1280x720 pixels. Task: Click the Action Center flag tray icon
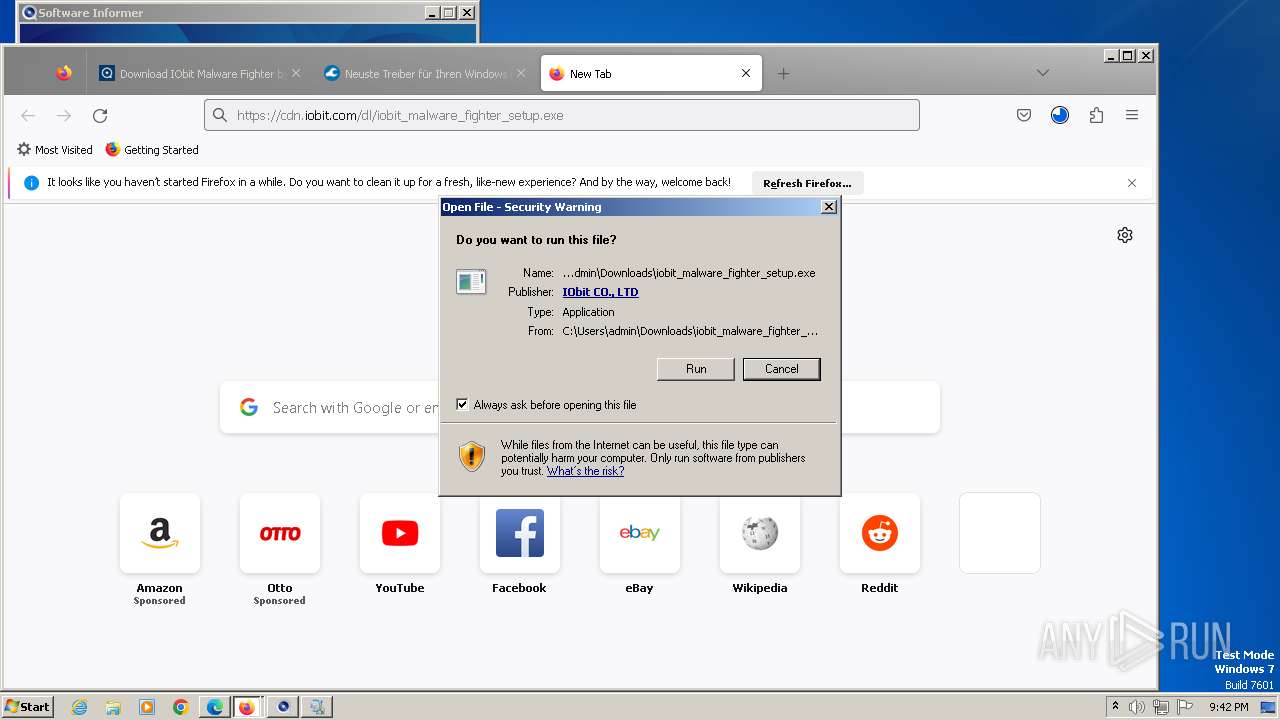click(x=1185, y=707)
